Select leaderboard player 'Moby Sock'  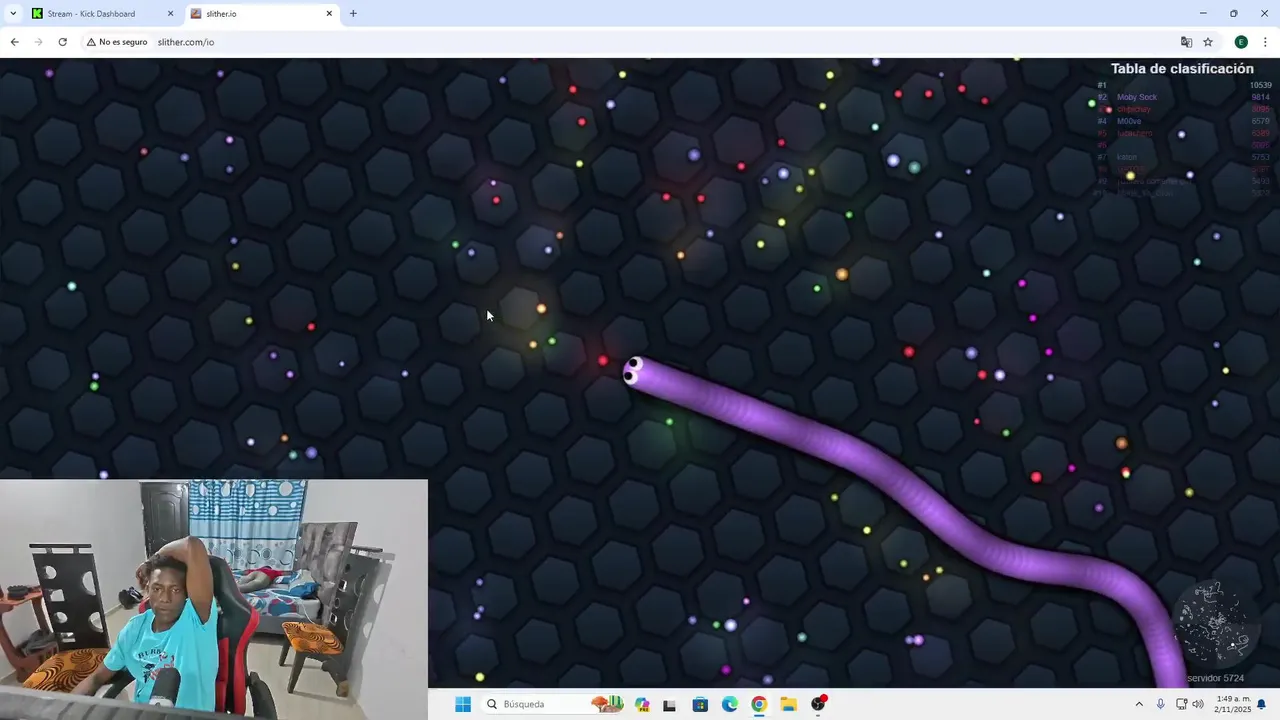click(1137, 97)
